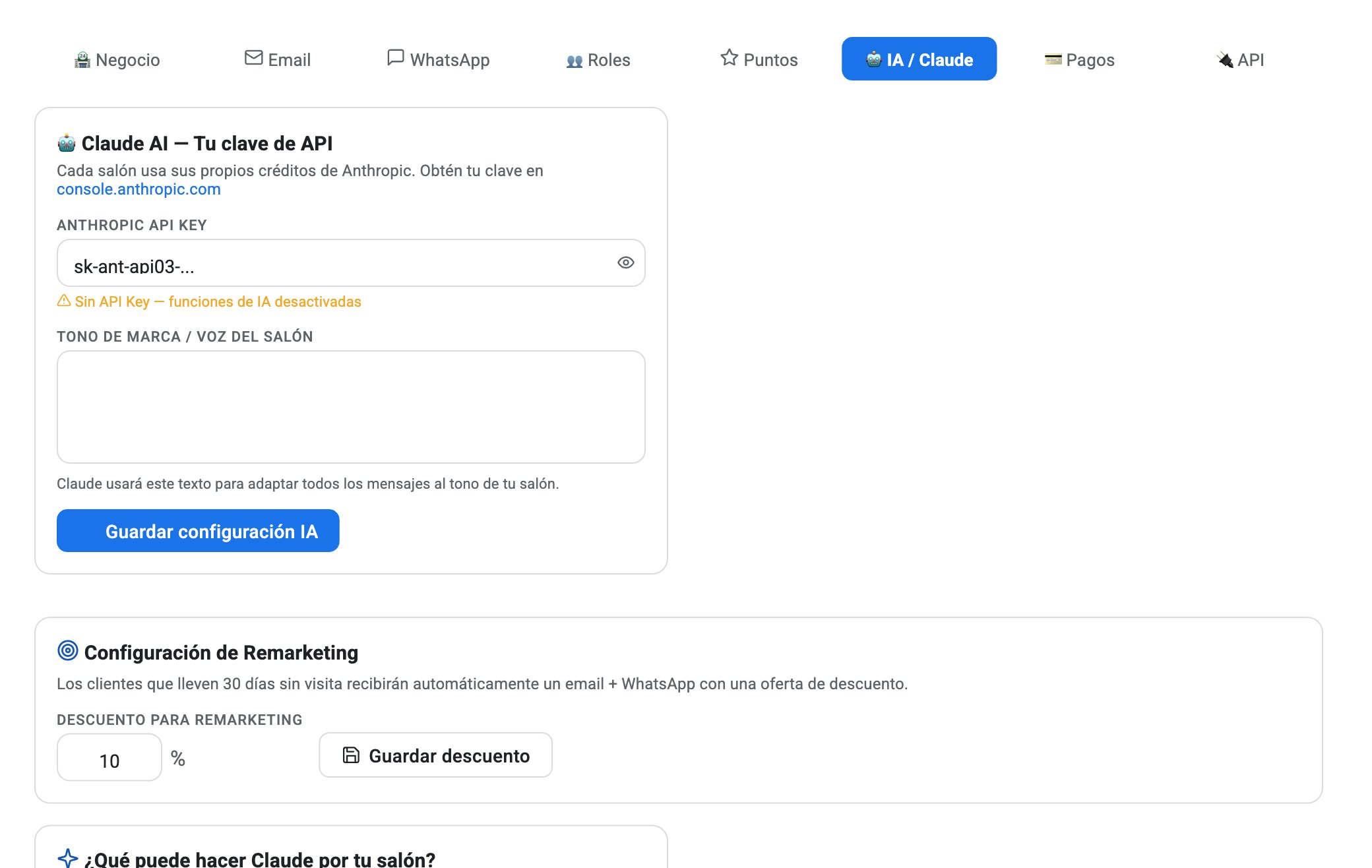Select the IA / Claude tab
1372x868 pixels.
pos(919,59)
